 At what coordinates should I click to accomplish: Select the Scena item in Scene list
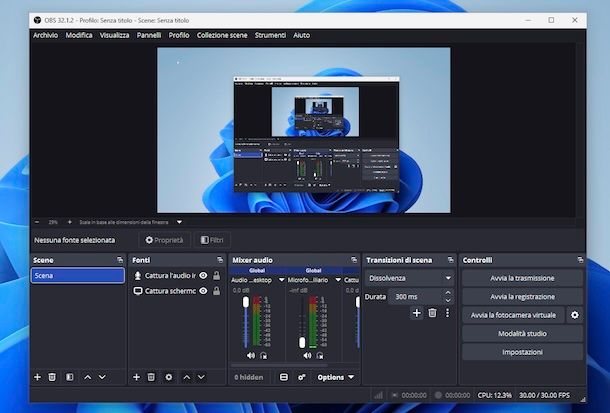pyautogui.click(x=78, y=275)
